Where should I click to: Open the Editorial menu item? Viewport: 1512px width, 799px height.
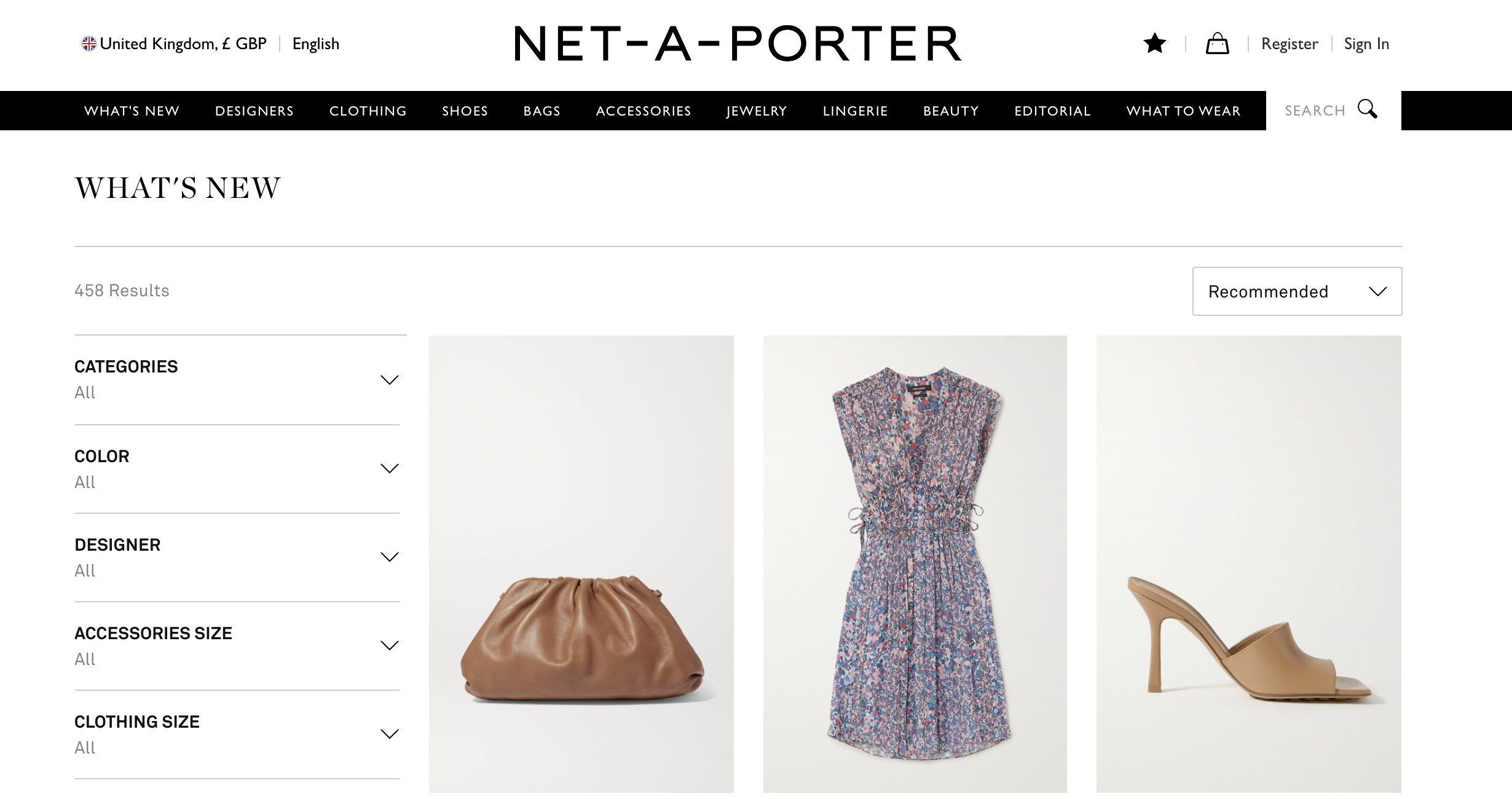click(x=1052, y=111)
